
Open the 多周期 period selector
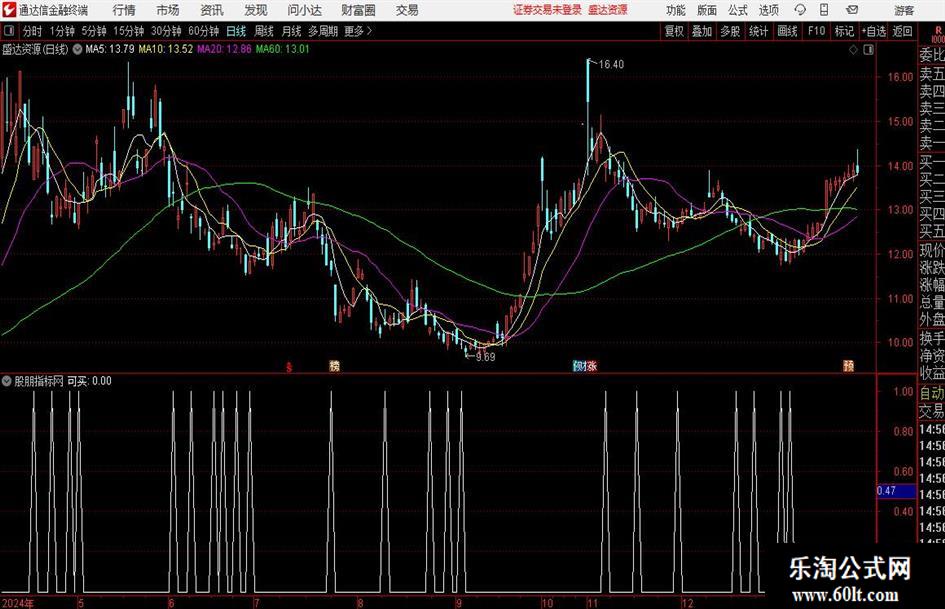pos(323,31)
